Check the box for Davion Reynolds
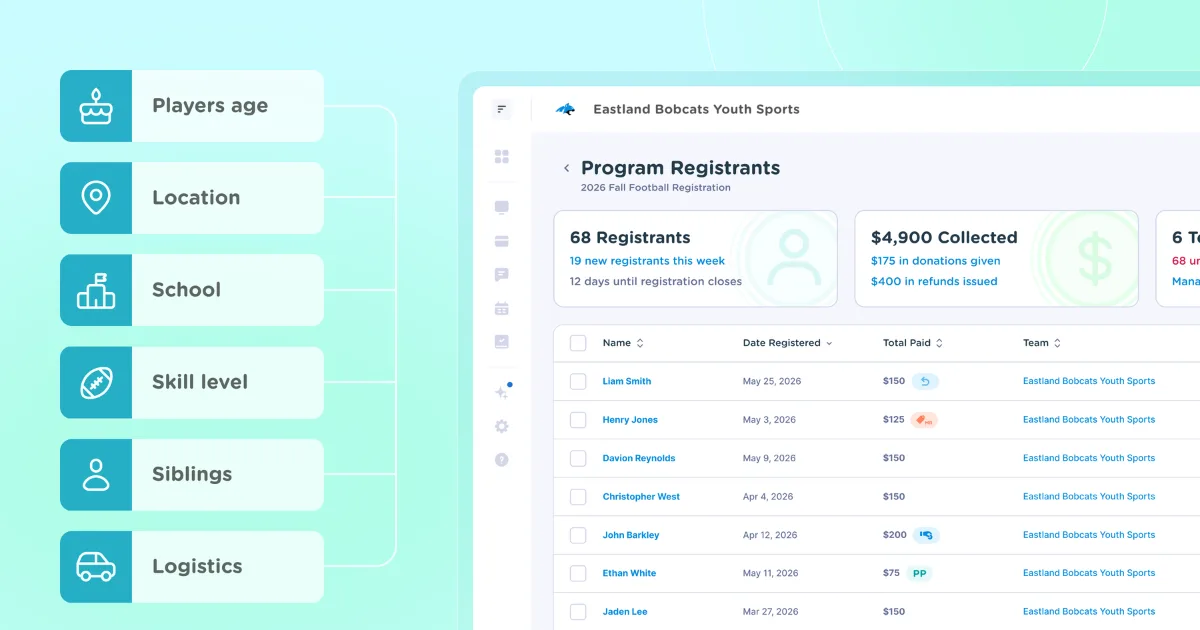 coord(578,458)
